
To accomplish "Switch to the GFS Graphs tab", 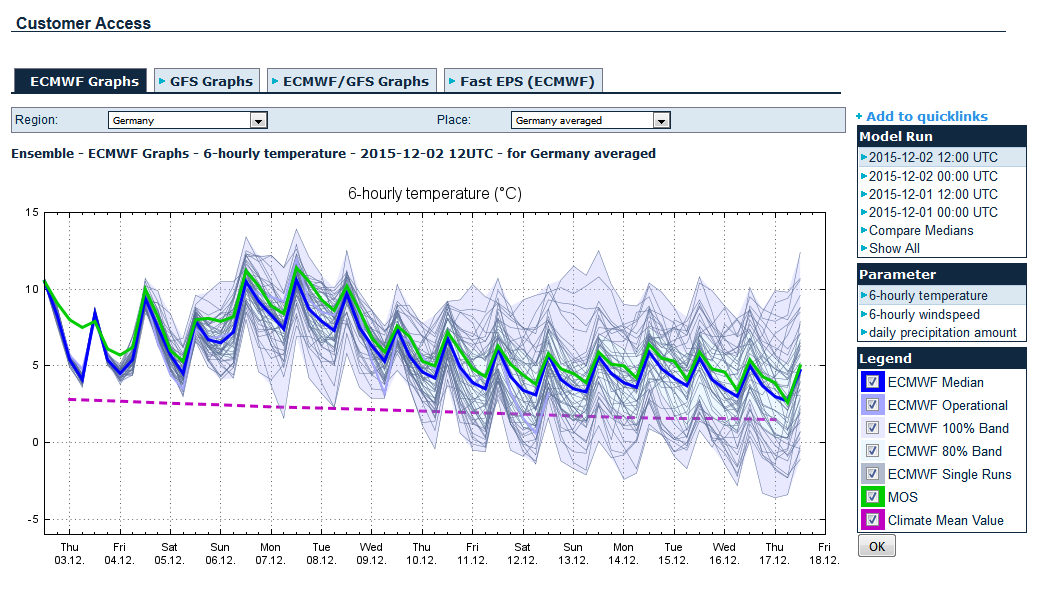I will coord(207,81).
